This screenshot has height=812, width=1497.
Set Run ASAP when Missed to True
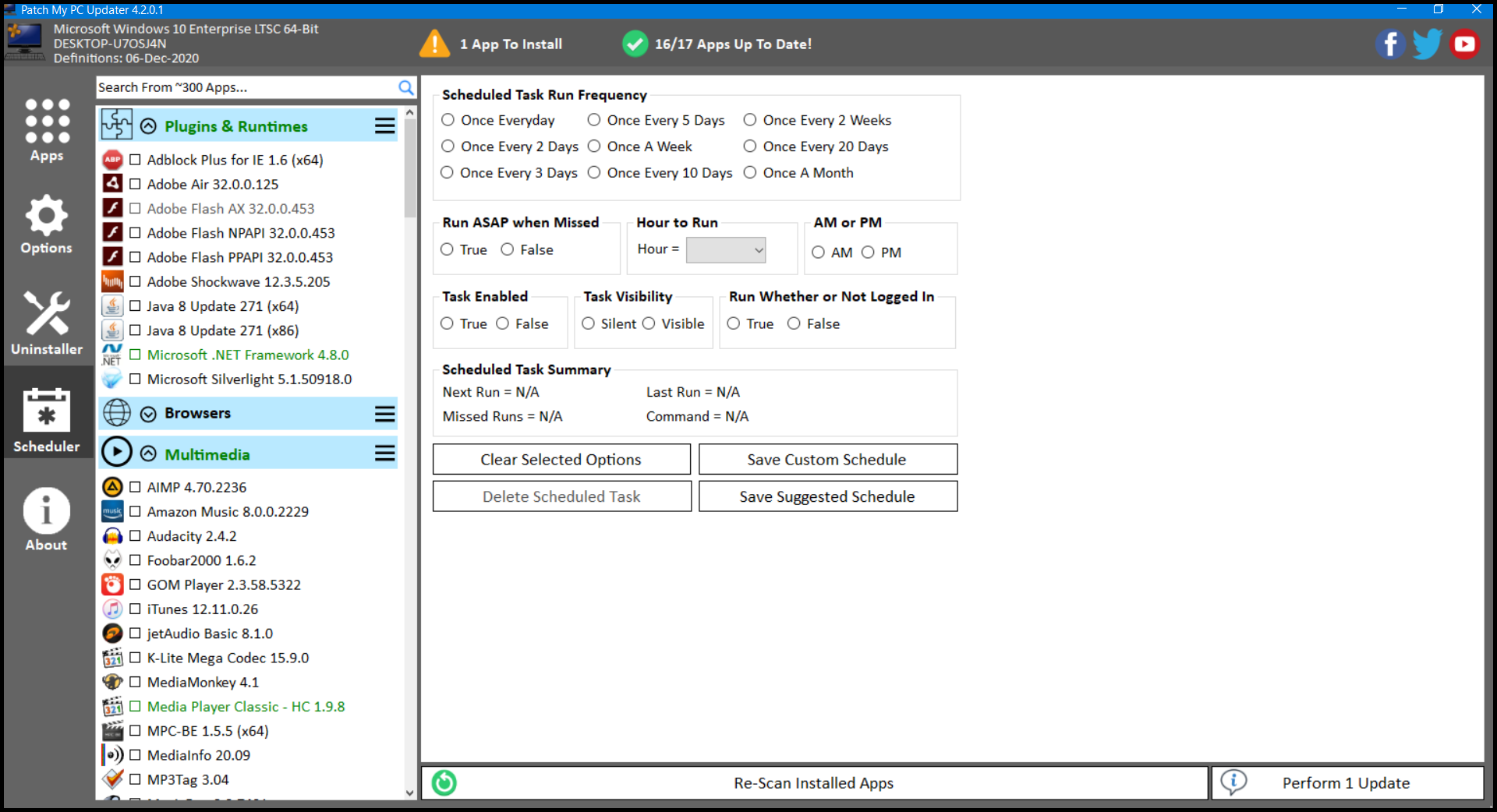447,249
